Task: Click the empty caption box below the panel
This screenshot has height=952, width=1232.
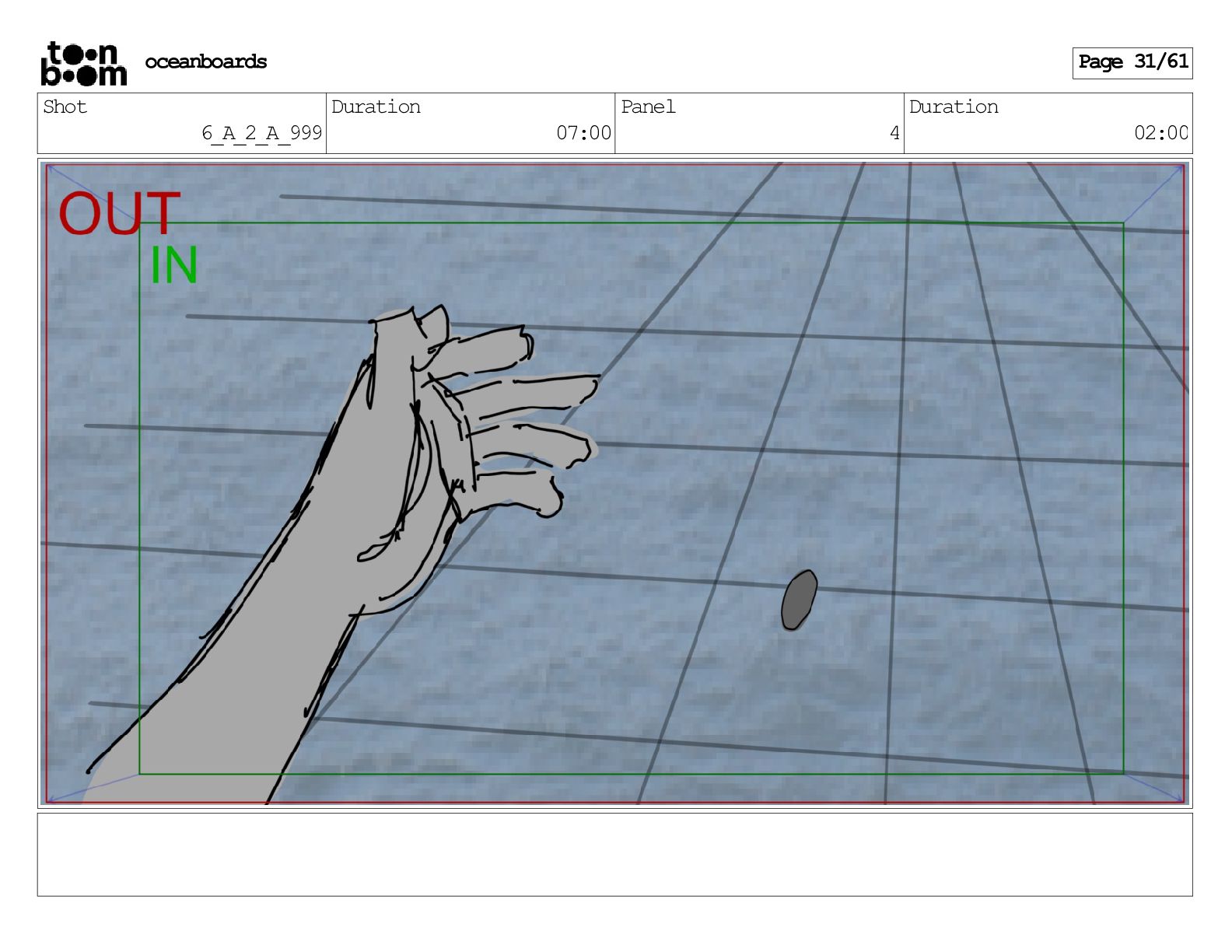Action: 614,855
